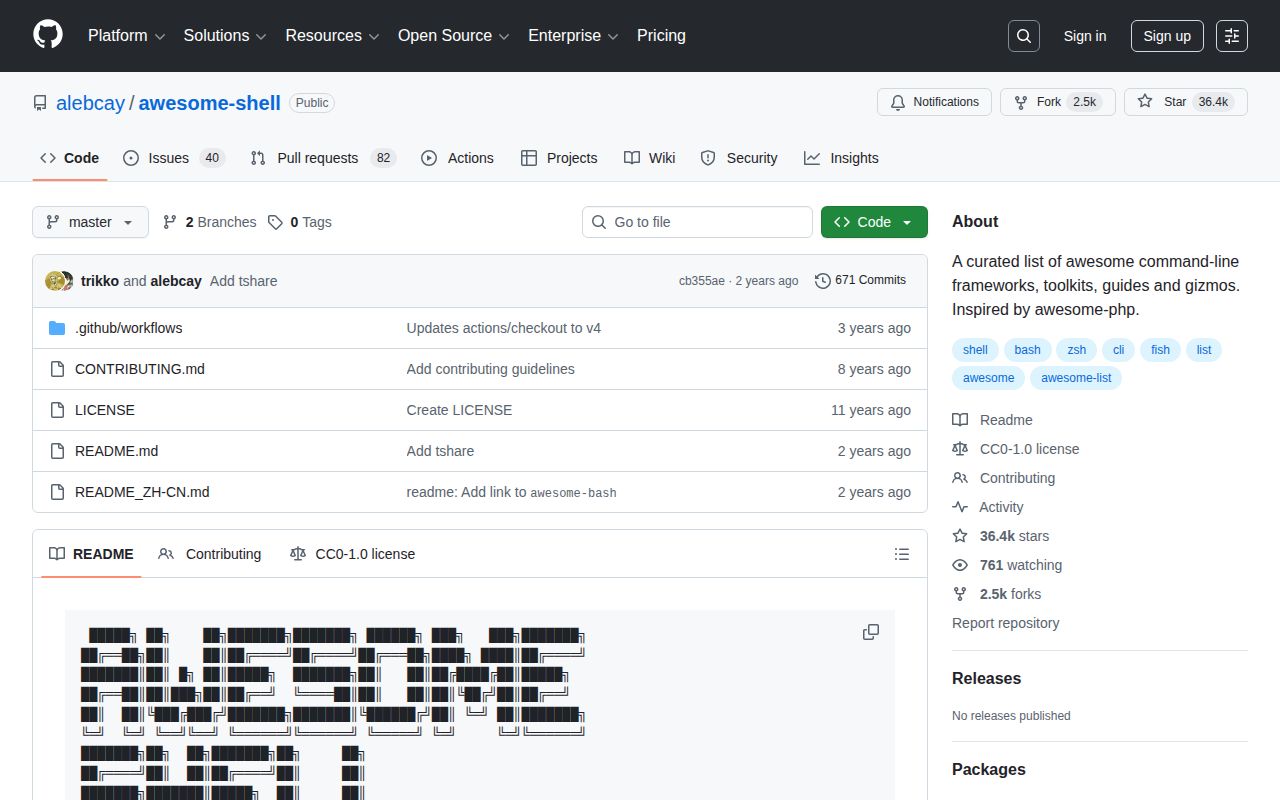Click the commit history clock icon
This screenshot has height=800, width=1280.
(823, 280)
